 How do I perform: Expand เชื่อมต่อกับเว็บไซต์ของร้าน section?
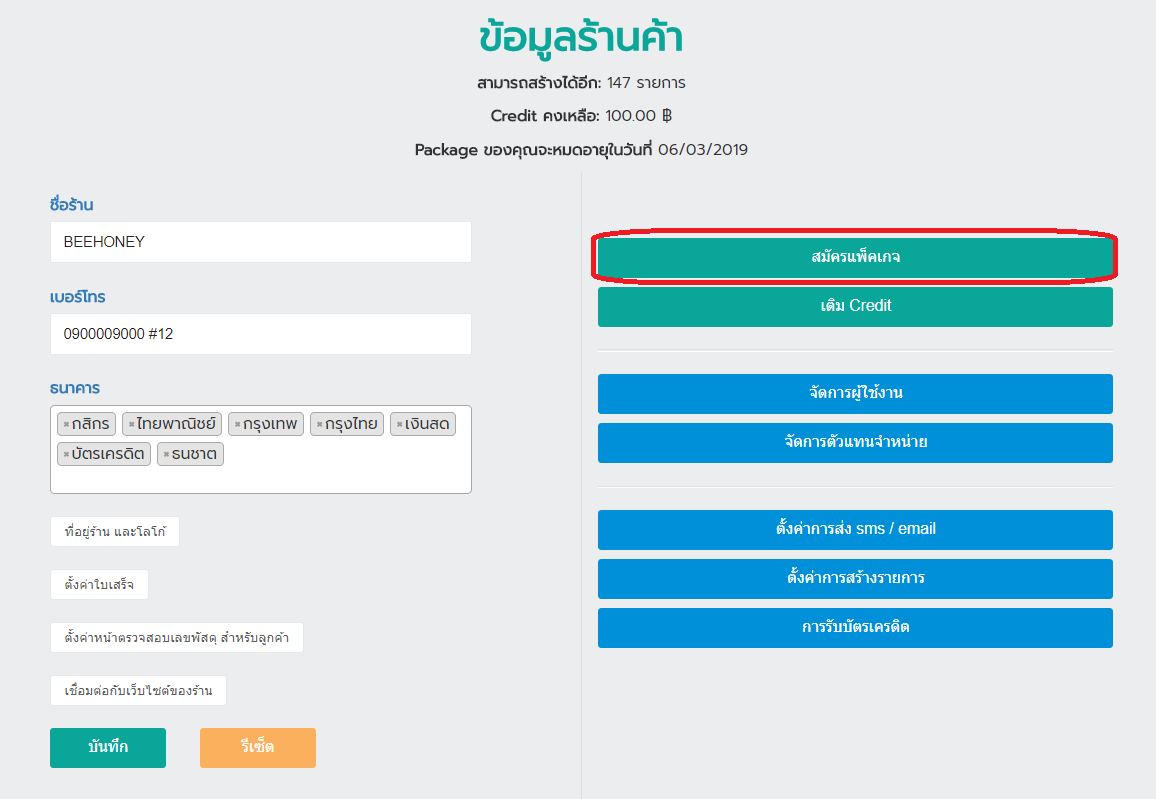(x=138, y=691)
